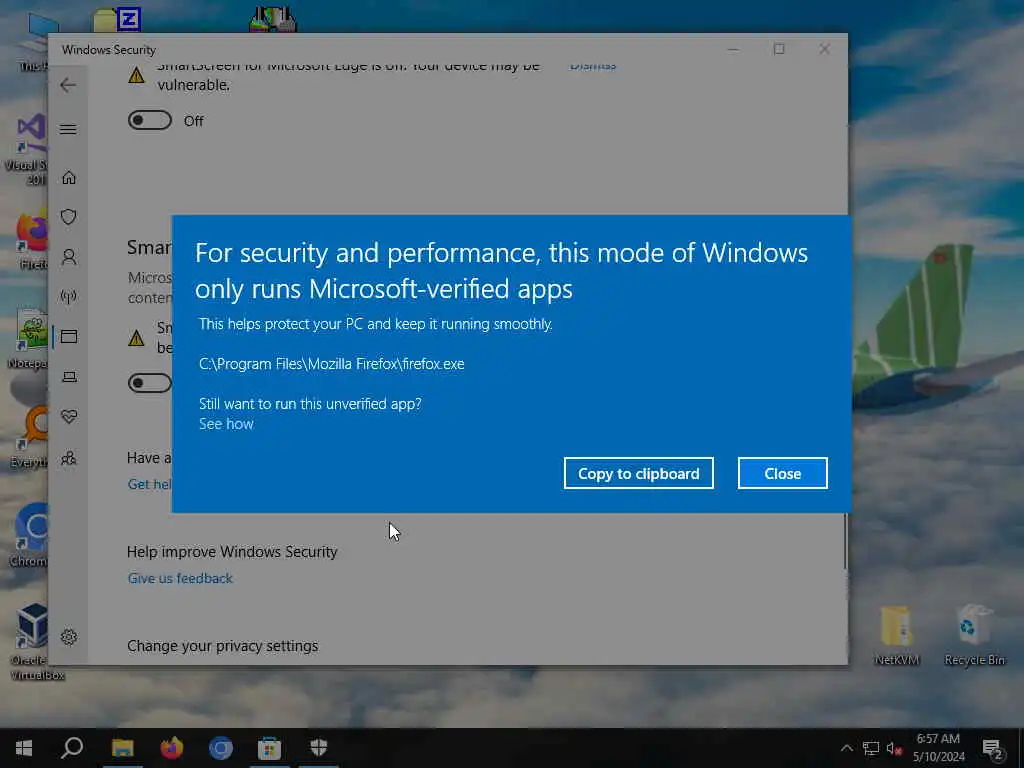Dismiss the Edge SmartScreen warning
Screen dimensions: 1024x768
(x=592, y=66)
